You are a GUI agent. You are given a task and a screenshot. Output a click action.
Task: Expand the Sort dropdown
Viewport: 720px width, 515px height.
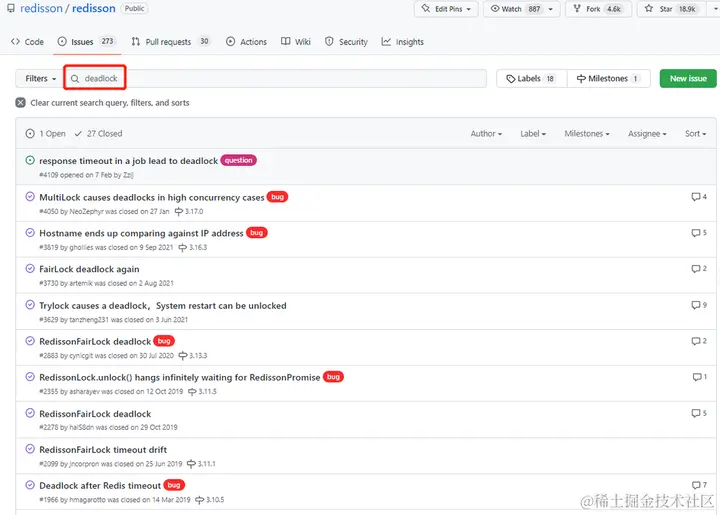tap(695, 134)
